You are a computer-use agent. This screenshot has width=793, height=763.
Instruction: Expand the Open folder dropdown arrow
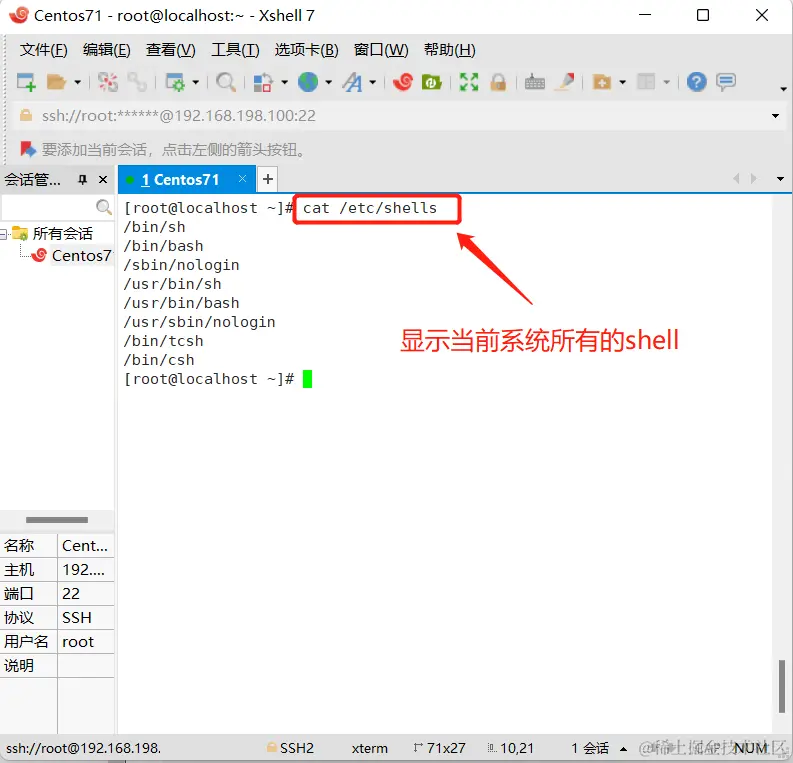point(77,82)
